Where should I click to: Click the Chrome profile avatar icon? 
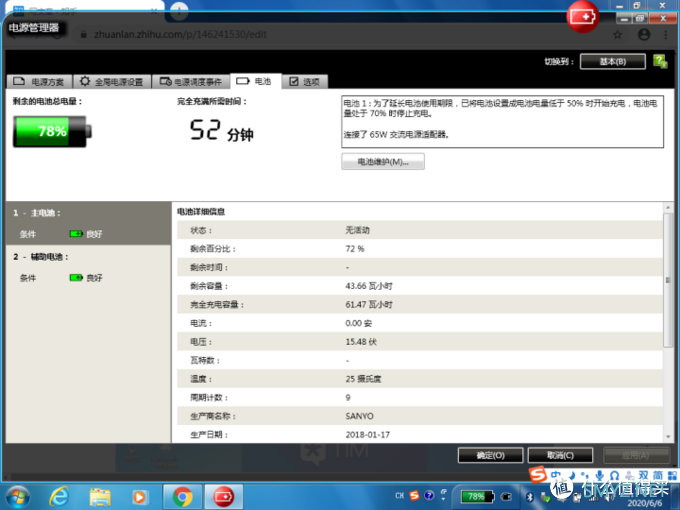point(644,35)
